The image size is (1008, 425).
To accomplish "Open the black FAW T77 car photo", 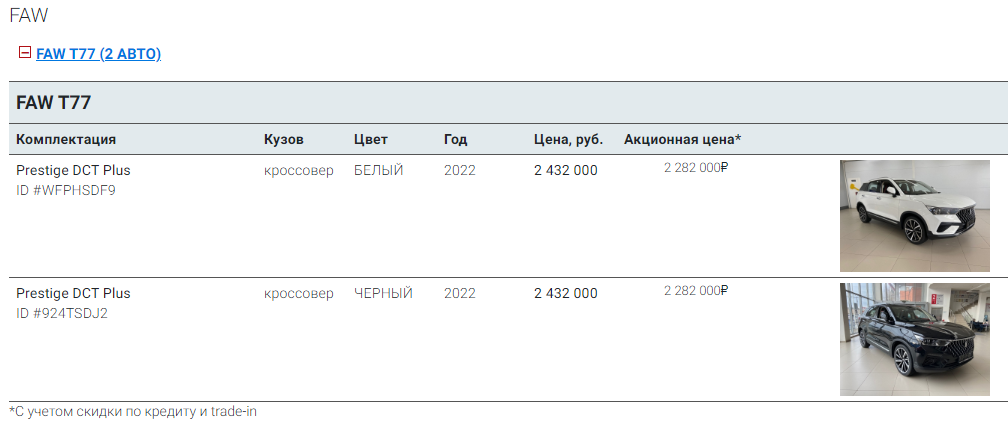I will point(914,339).
